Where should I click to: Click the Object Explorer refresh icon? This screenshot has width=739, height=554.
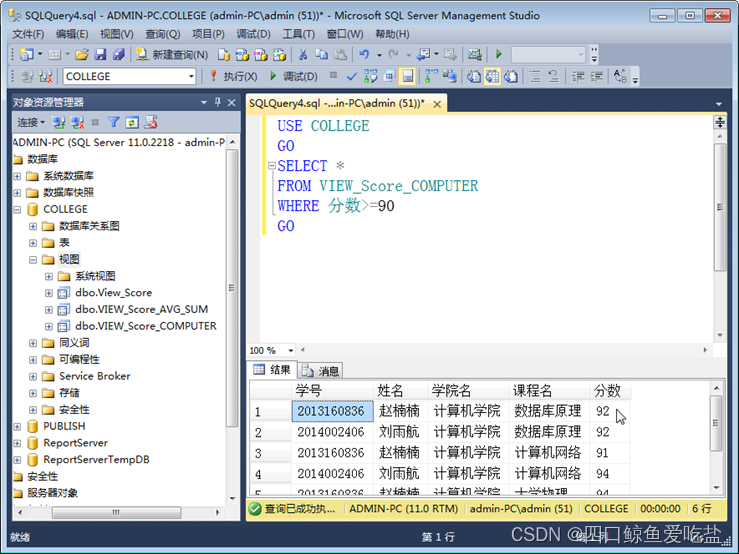131,123
